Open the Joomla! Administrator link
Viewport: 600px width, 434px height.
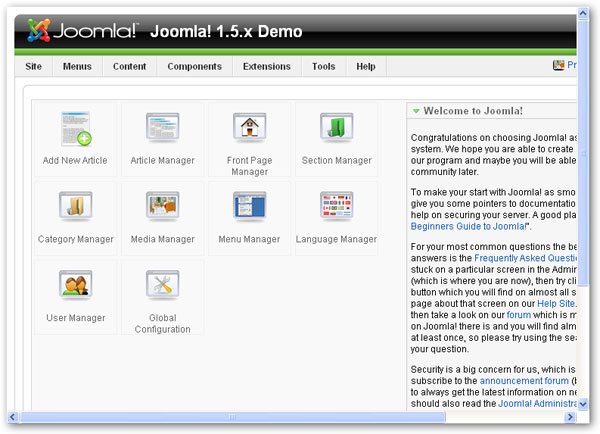(x=537, y=403)
